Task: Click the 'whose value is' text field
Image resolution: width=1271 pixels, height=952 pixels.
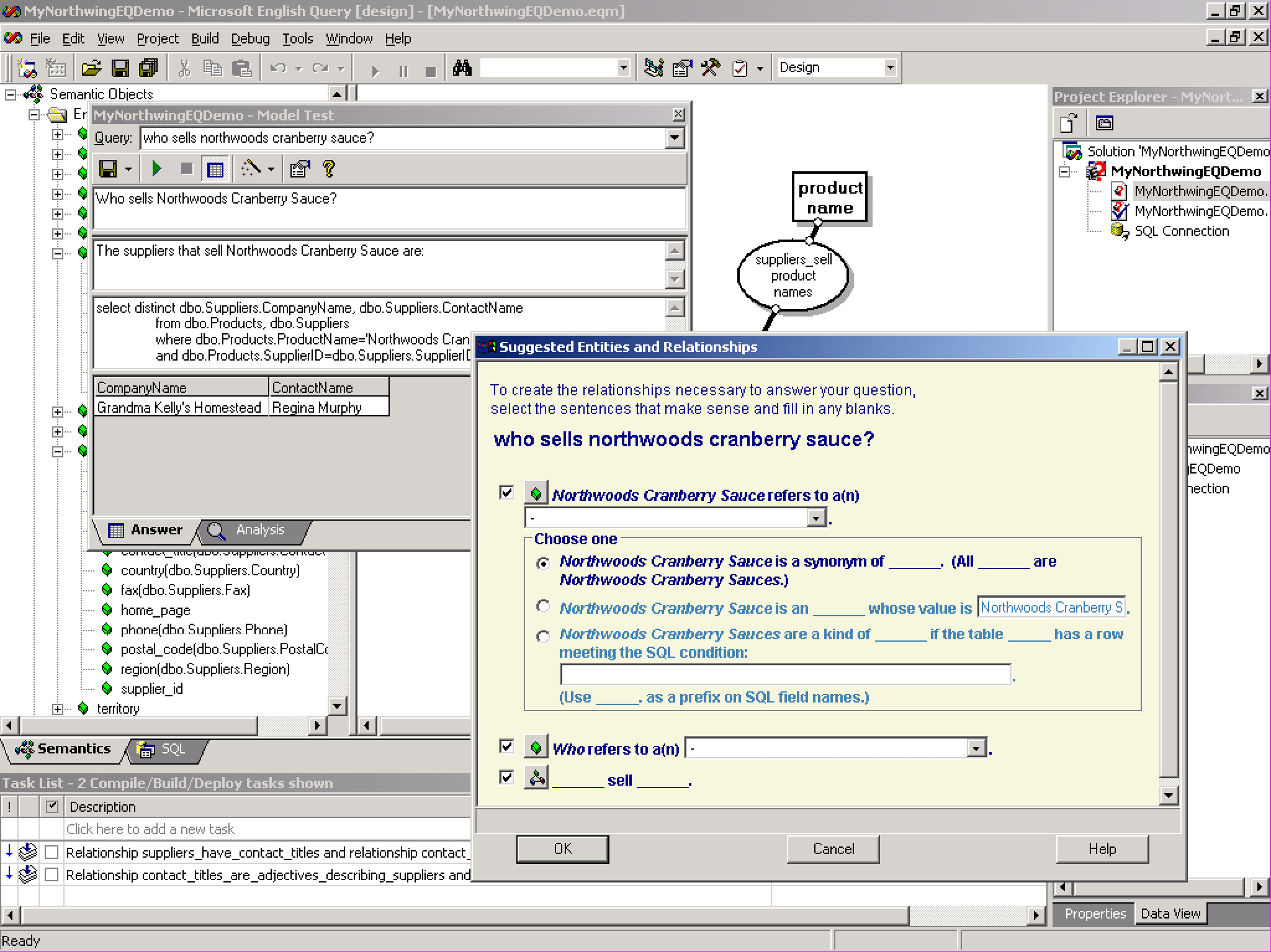Action: (x=1051, y=607)
